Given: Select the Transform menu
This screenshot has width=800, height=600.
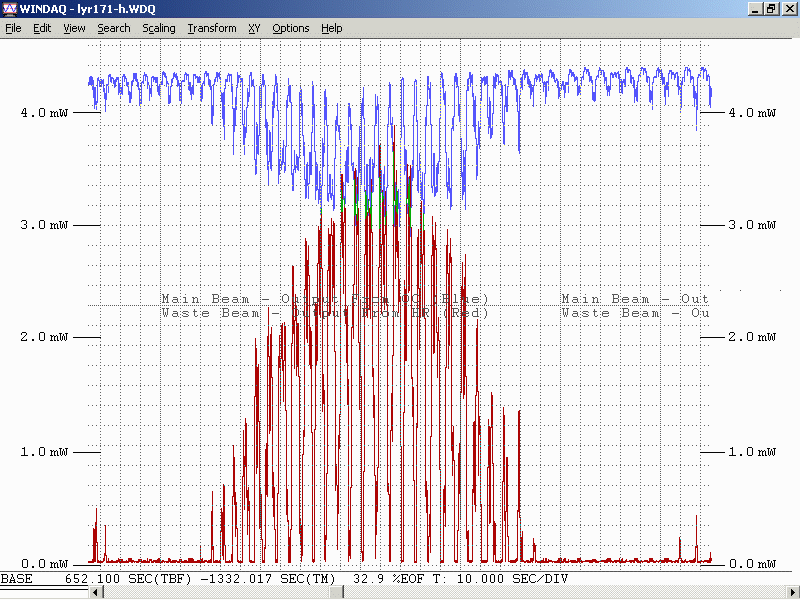Looking at the screenshot, I should pos(211,28).
